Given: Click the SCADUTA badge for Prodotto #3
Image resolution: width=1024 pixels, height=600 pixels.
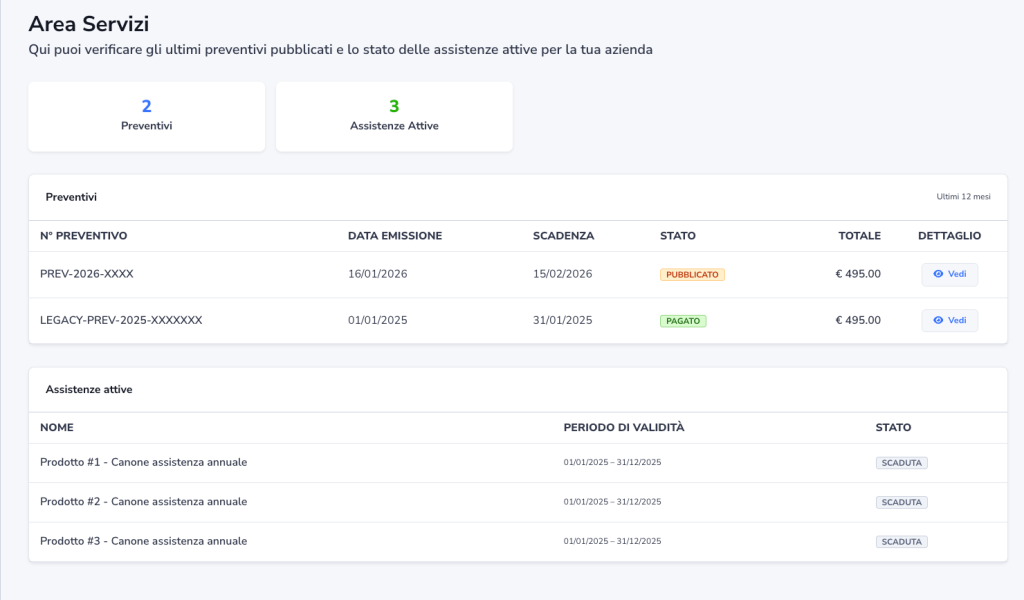Looking at the screenshot, I should (901, 542).
